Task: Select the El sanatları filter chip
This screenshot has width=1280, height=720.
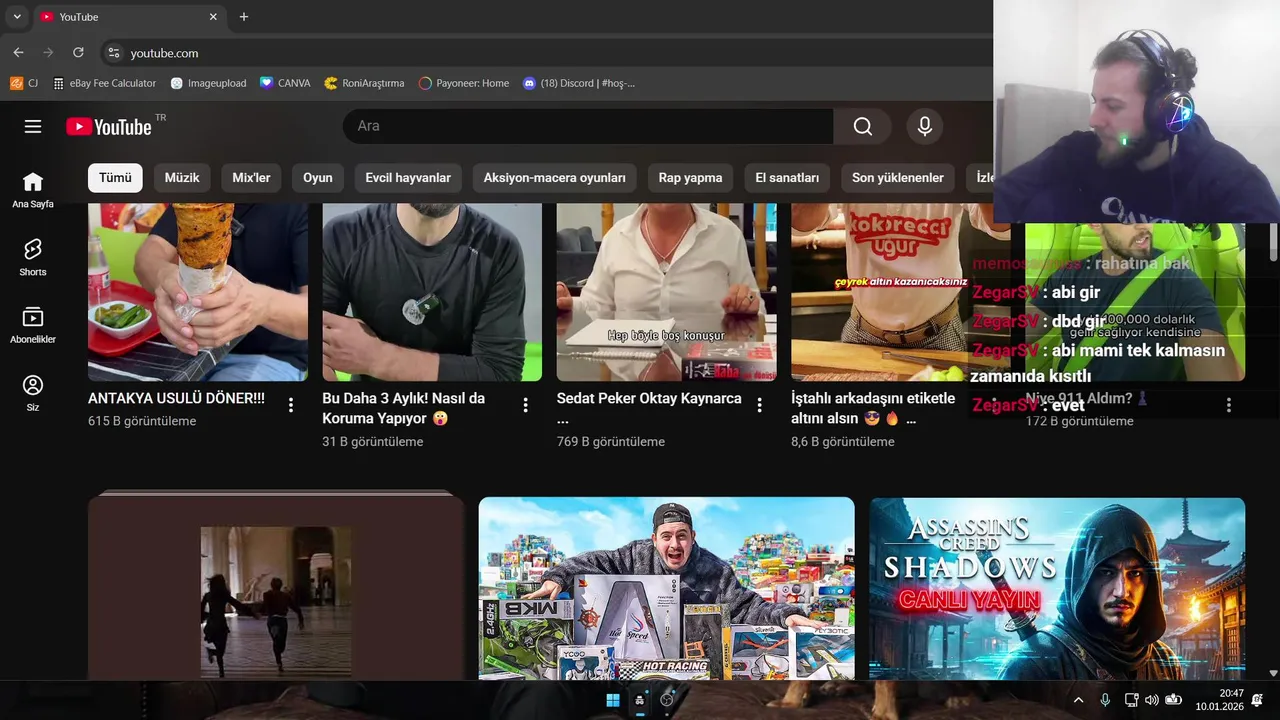Action: coord(787,178)
